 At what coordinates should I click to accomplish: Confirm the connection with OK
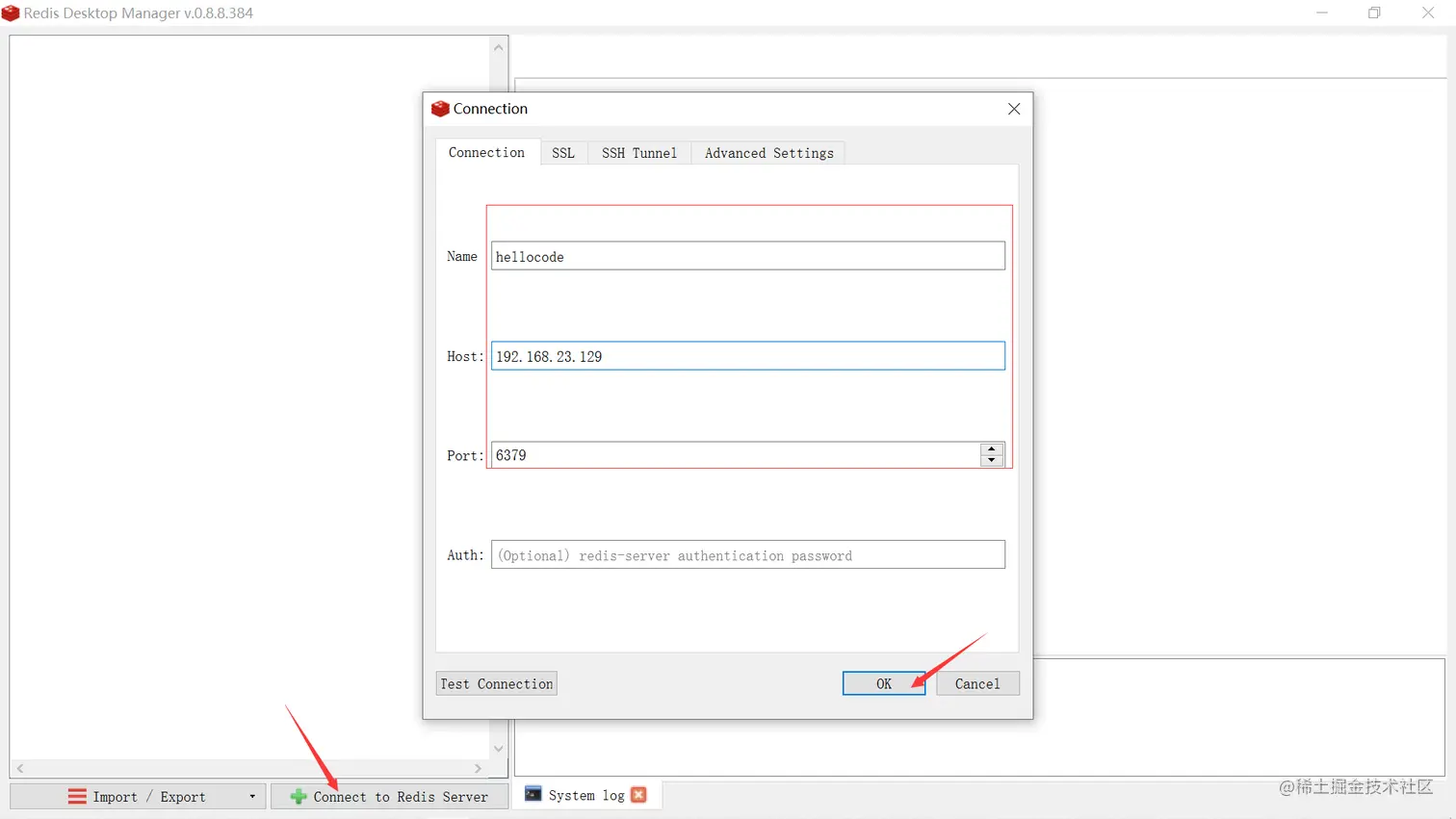[884, 683]
